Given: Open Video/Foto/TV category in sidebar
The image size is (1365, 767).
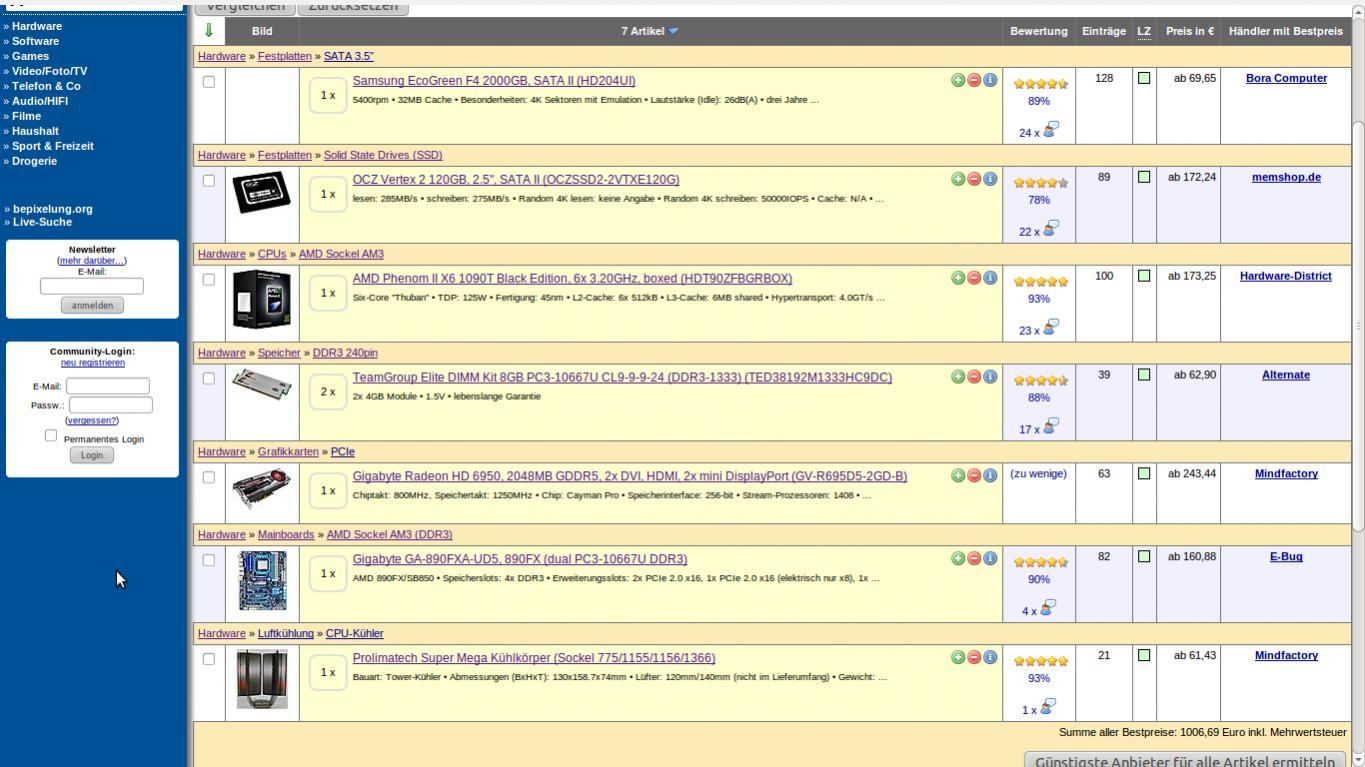Looking at the screenshot, I should 49,71.
